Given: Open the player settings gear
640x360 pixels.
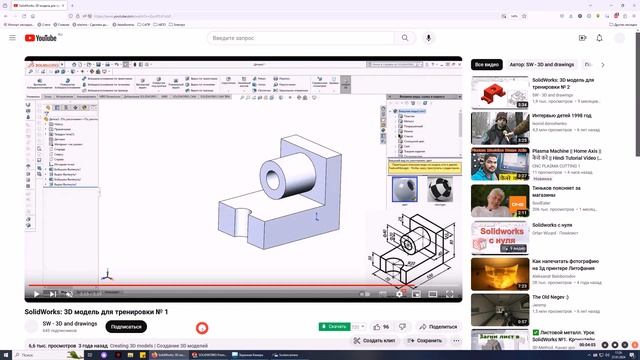Looking at the screenshot, I should point(399,294).
